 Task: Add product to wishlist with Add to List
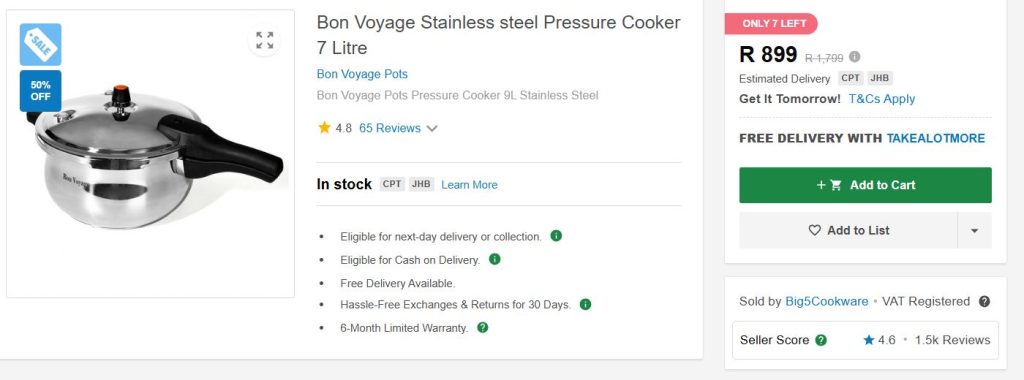pyautogui.click(x=848, y=230)
